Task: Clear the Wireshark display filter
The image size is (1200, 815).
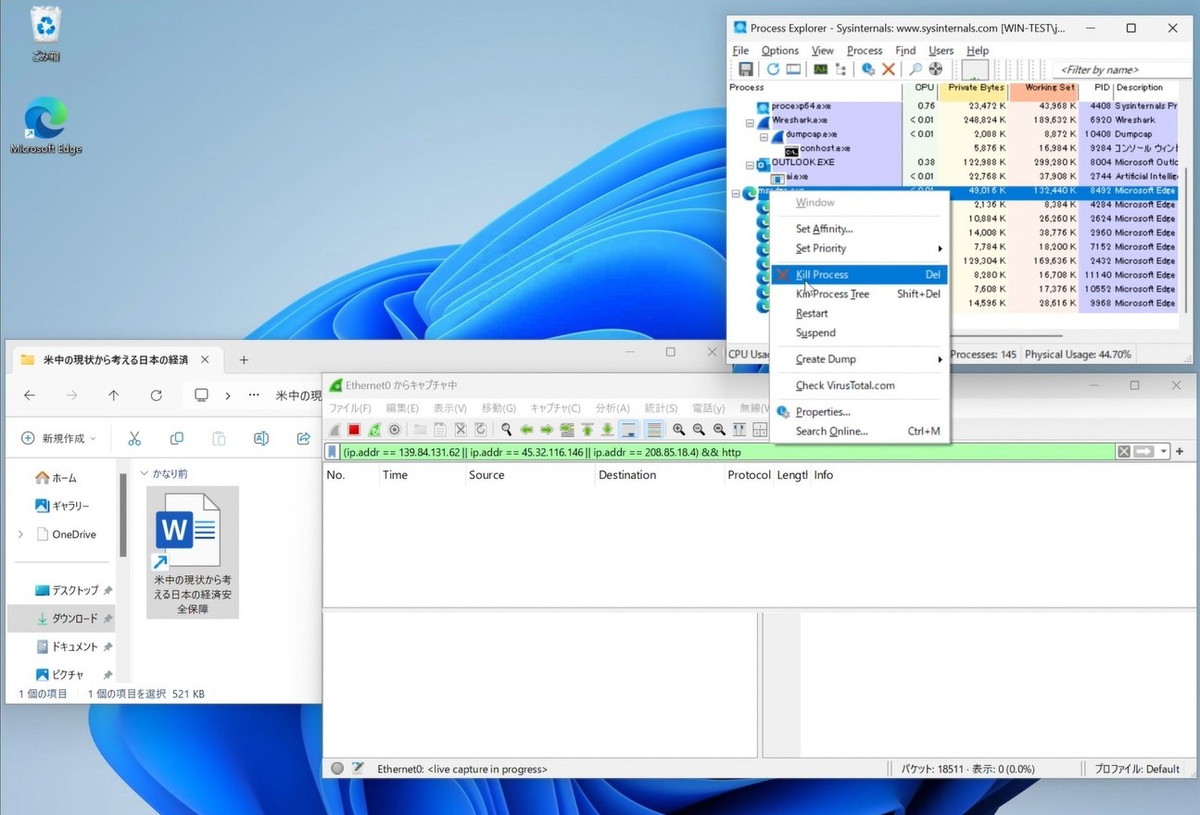Action: tap(1124, 452)
